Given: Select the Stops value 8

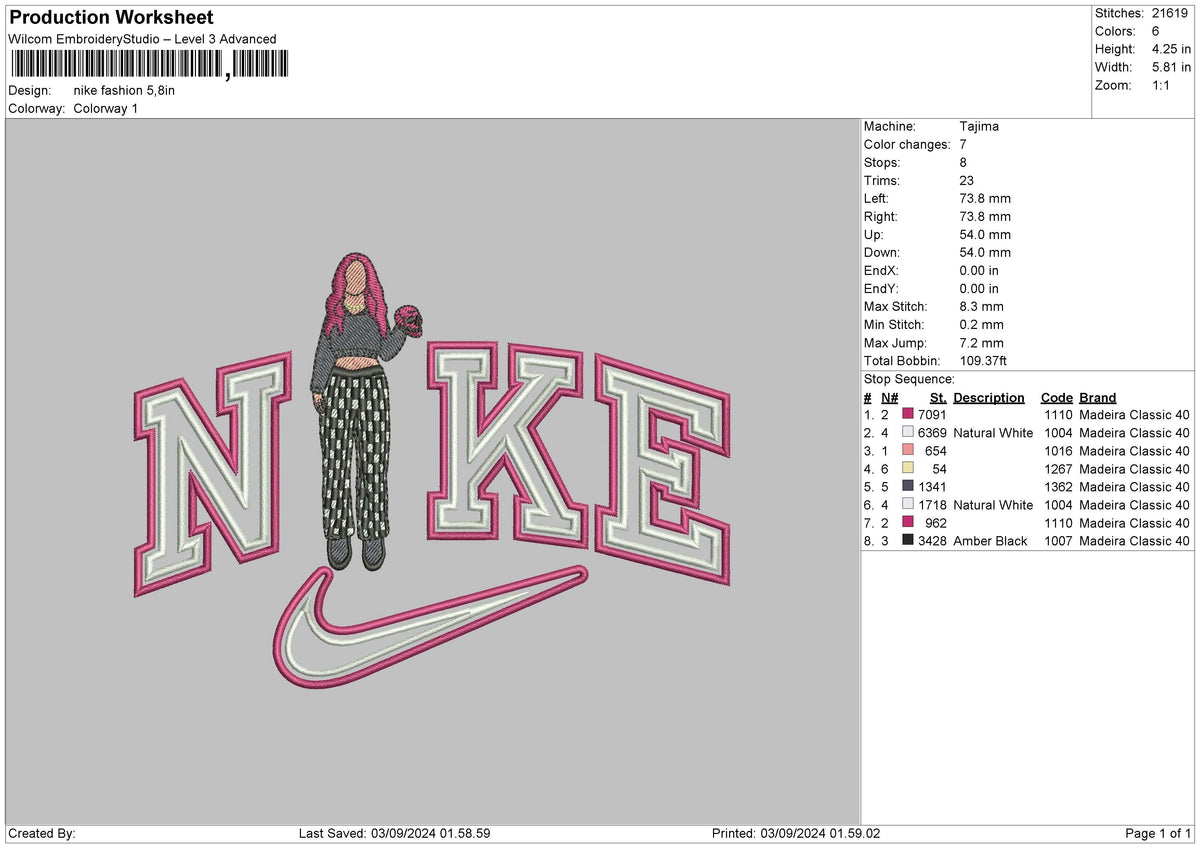Looking at the screenshot, I should pos(963,163).
